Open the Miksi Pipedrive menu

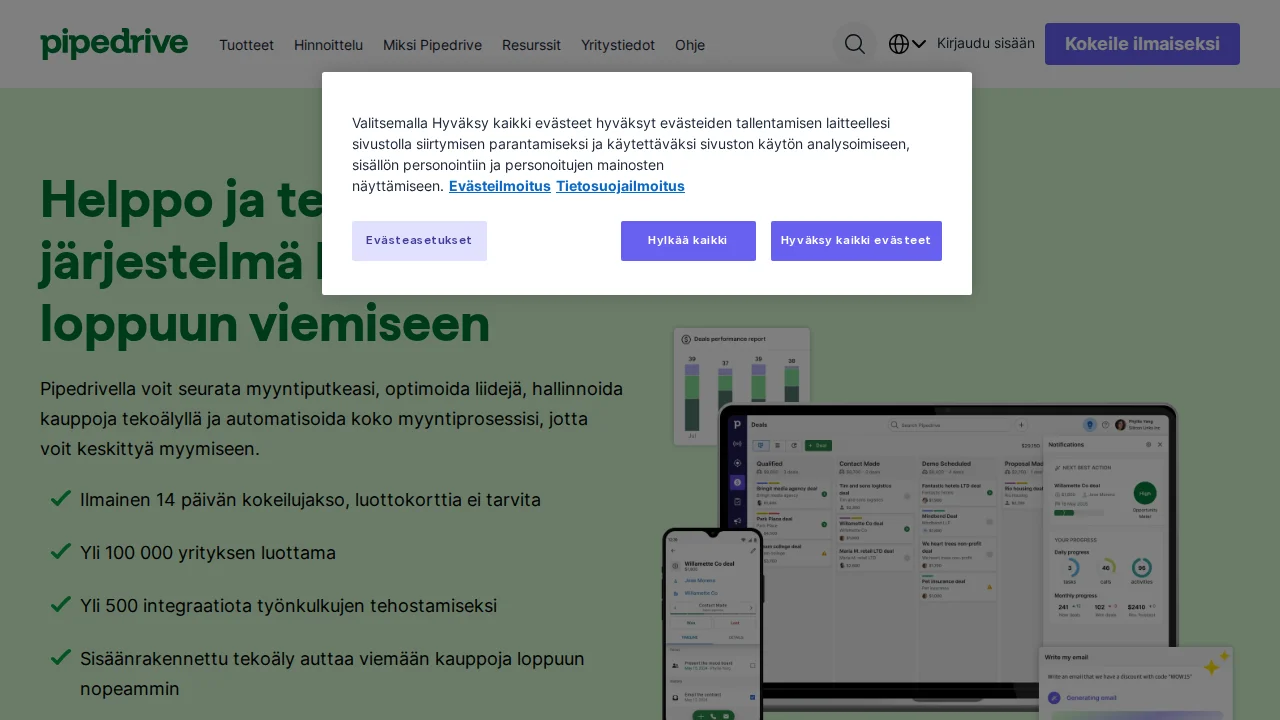click(x=432, y=45)
